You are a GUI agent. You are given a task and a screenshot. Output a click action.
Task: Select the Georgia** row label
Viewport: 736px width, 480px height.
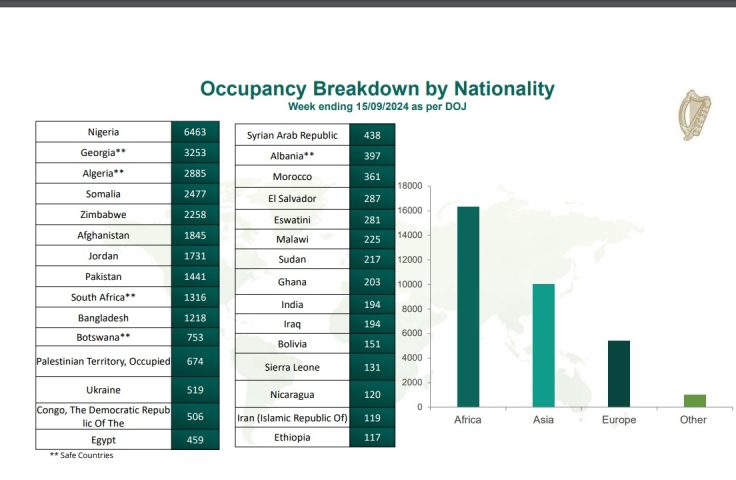point(103,153)
